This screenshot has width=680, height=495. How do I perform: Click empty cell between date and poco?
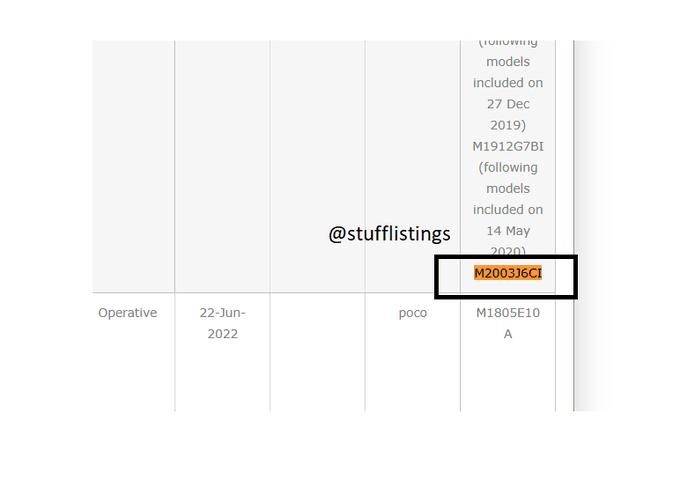tap(317, 352)
